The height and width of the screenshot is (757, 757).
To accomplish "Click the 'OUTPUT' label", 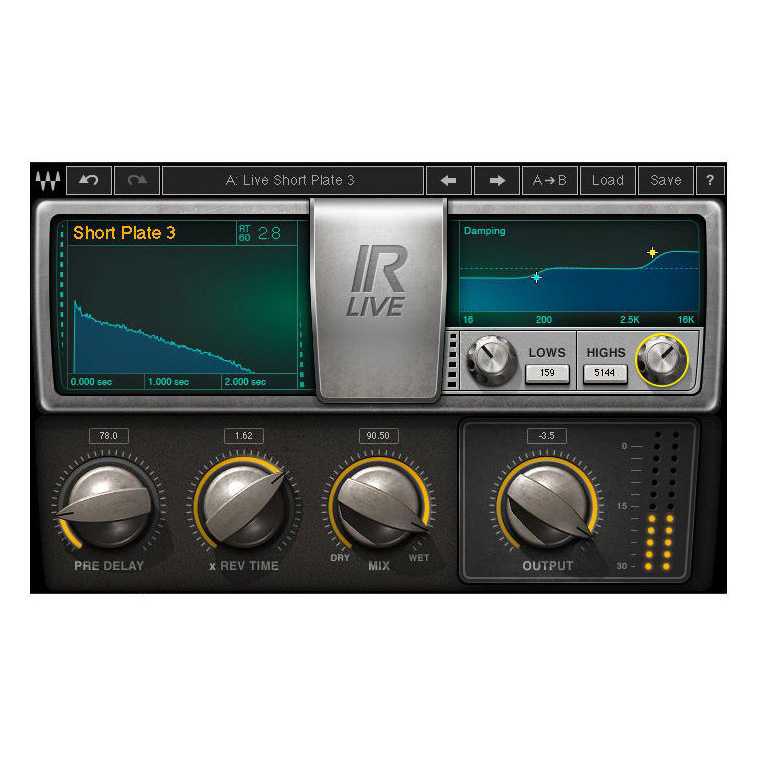I will (547, 566).
